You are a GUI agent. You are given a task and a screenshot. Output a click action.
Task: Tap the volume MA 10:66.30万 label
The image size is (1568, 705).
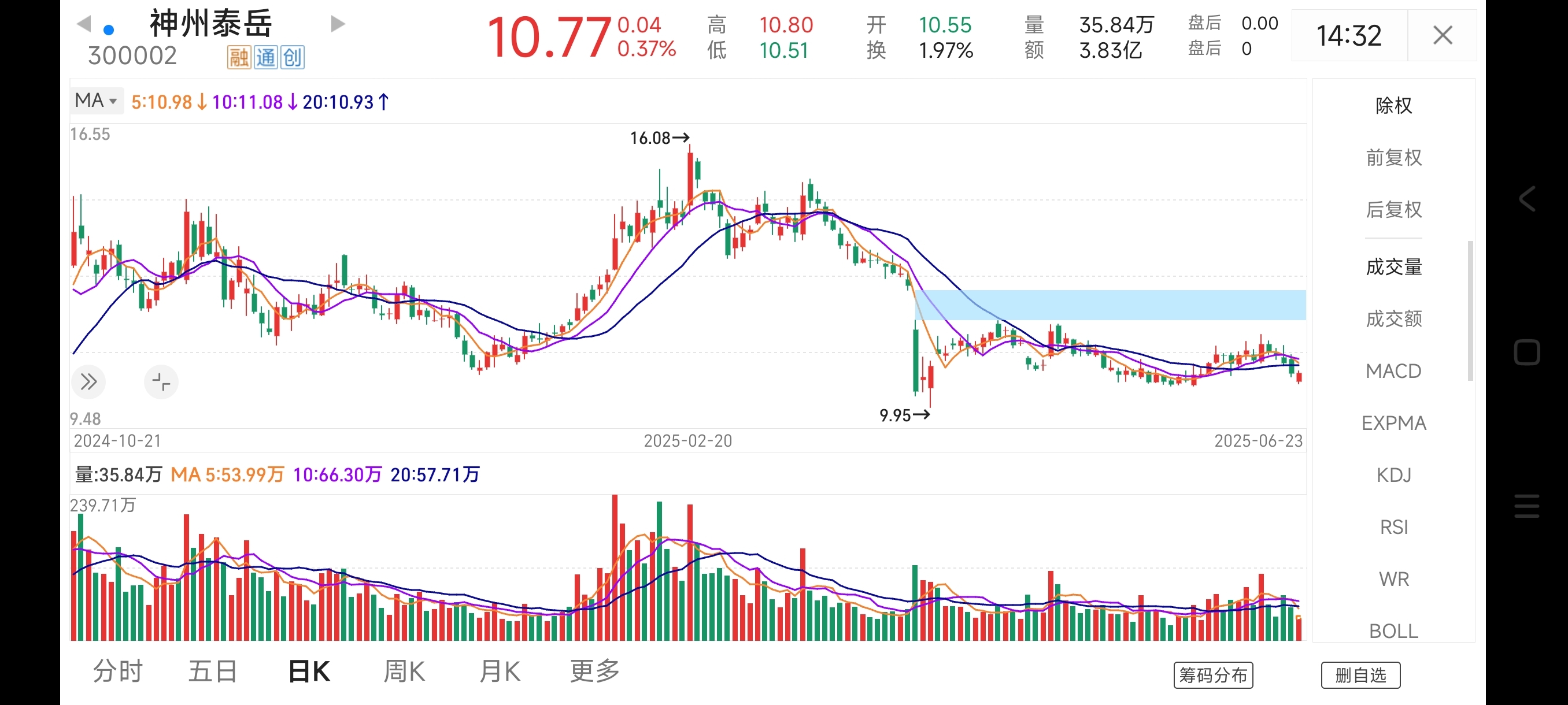coord(337,474)
